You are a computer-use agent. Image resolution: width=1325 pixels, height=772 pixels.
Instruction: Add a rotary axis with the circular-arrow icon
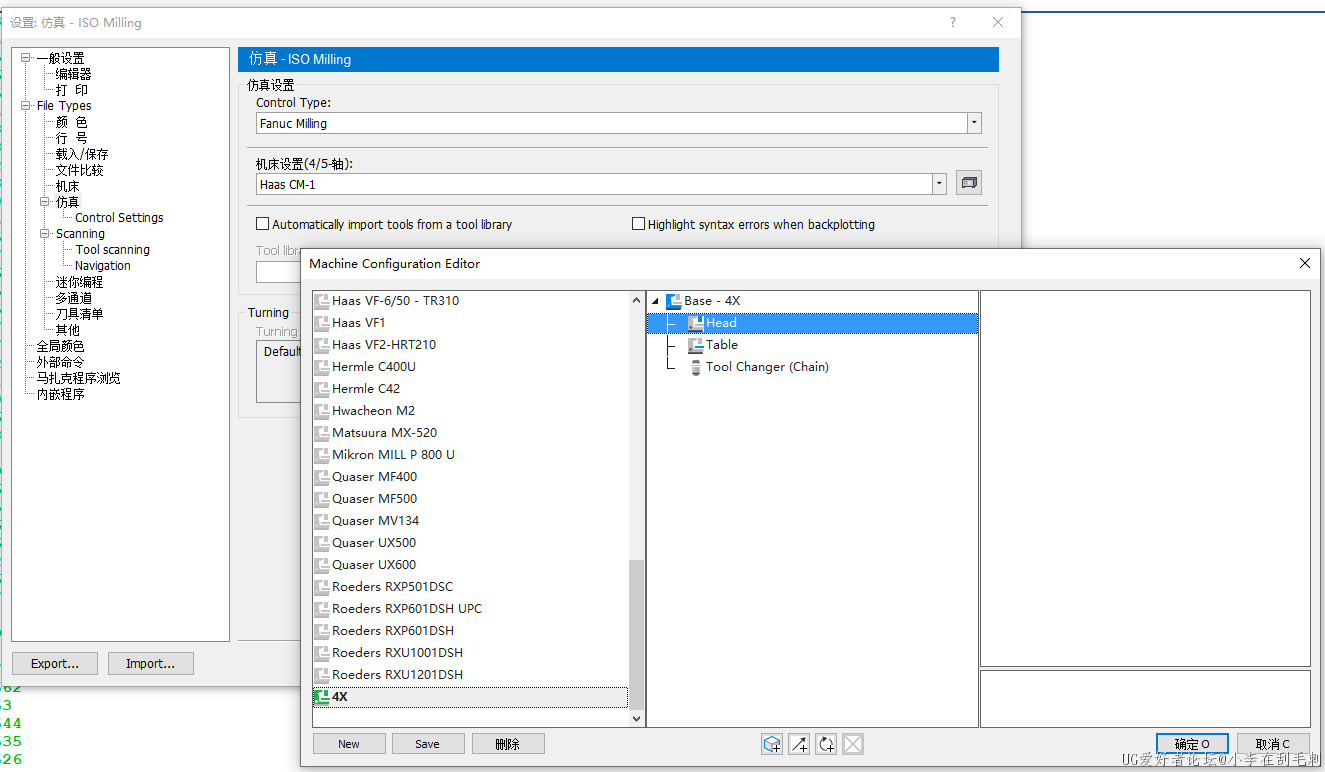point(826,744)
